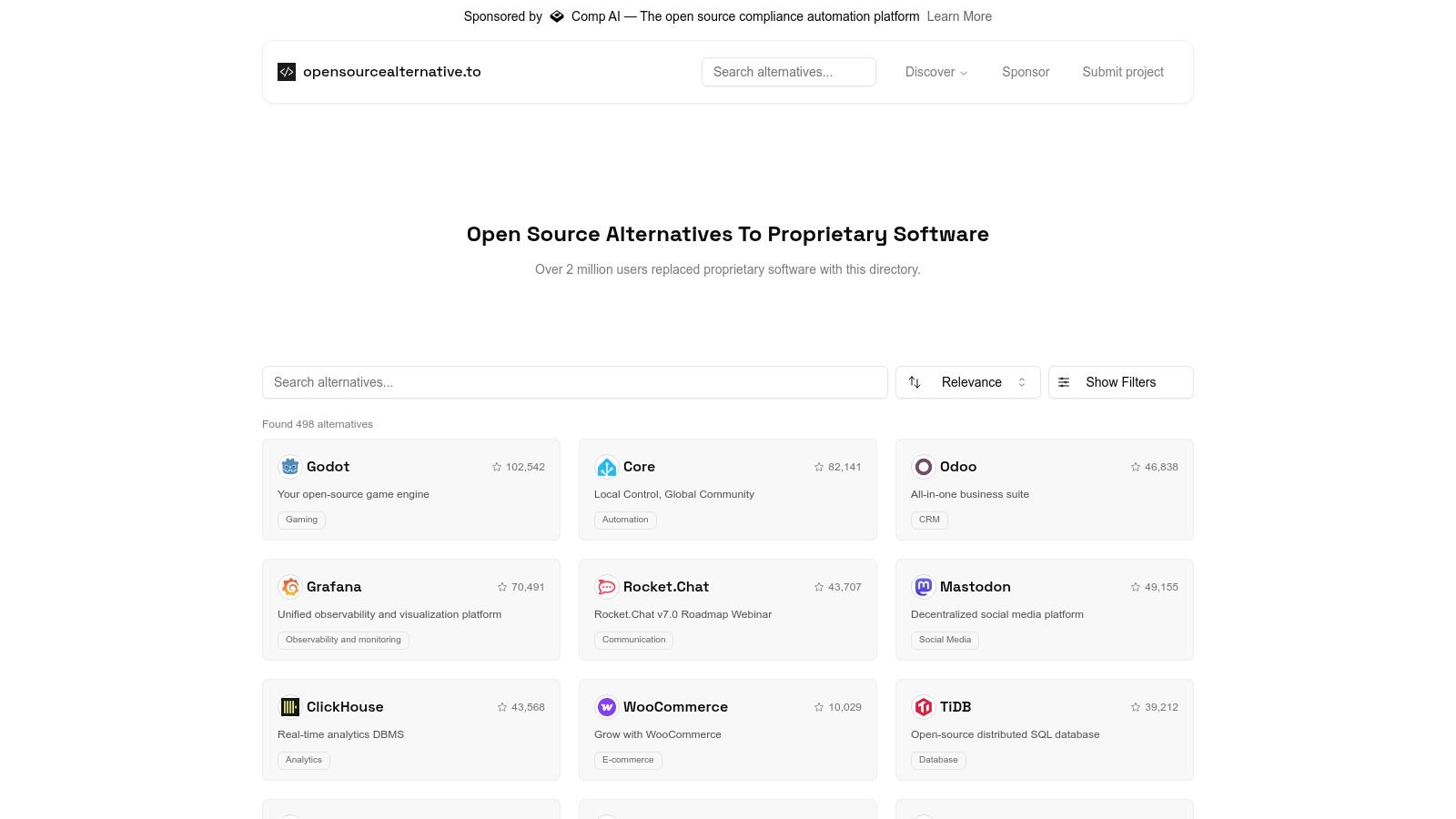The height and width of the screenshot is (819, 1456).
Task: Open the Godot project icon
Action: tap(289, 467)
